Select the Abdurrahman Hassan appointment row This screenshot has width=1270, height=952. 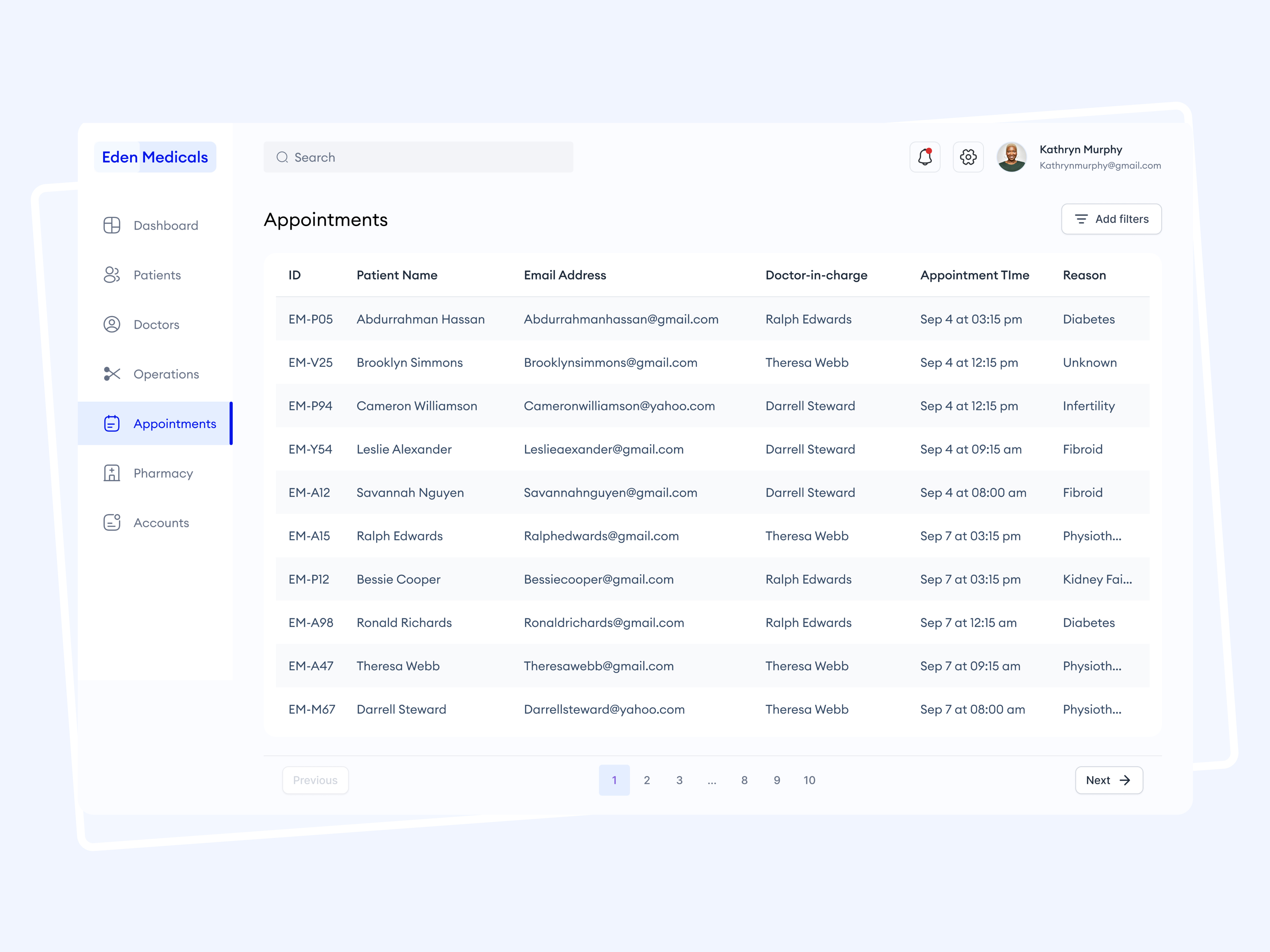pos(420,319)
